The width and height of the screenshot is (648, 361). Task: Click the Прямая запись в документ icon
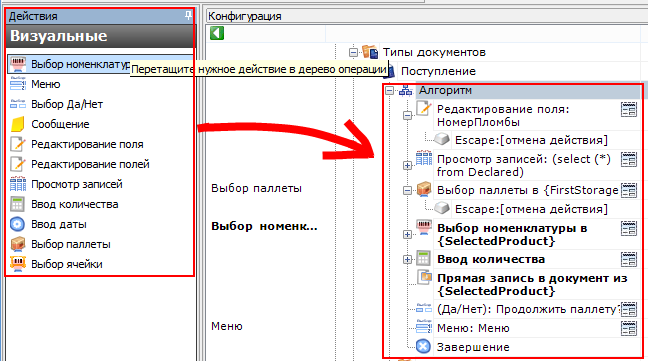pyautogui.click(x=424, y=278)
